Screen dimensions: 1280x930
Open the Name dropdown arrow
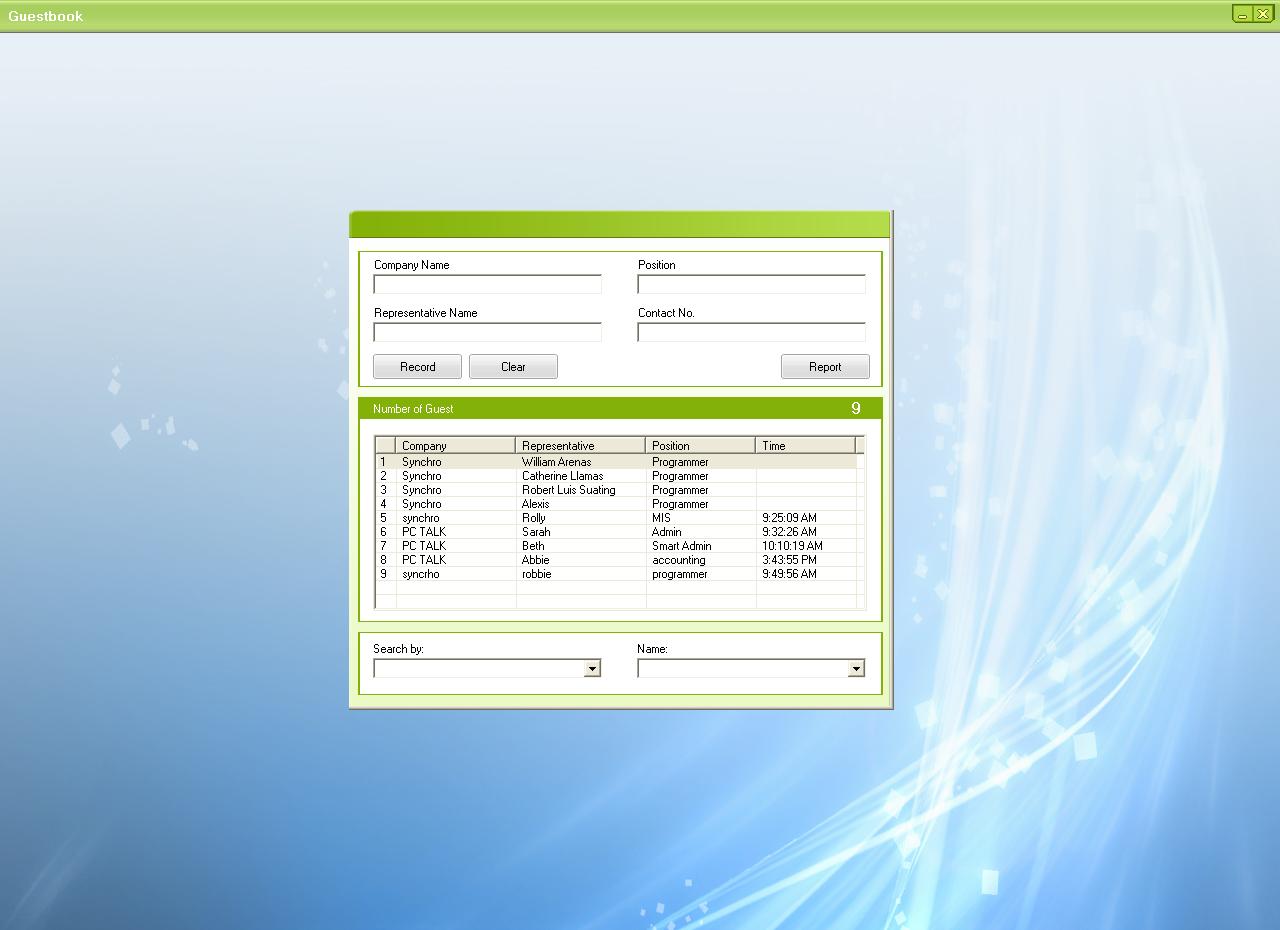tap(856, 669)
